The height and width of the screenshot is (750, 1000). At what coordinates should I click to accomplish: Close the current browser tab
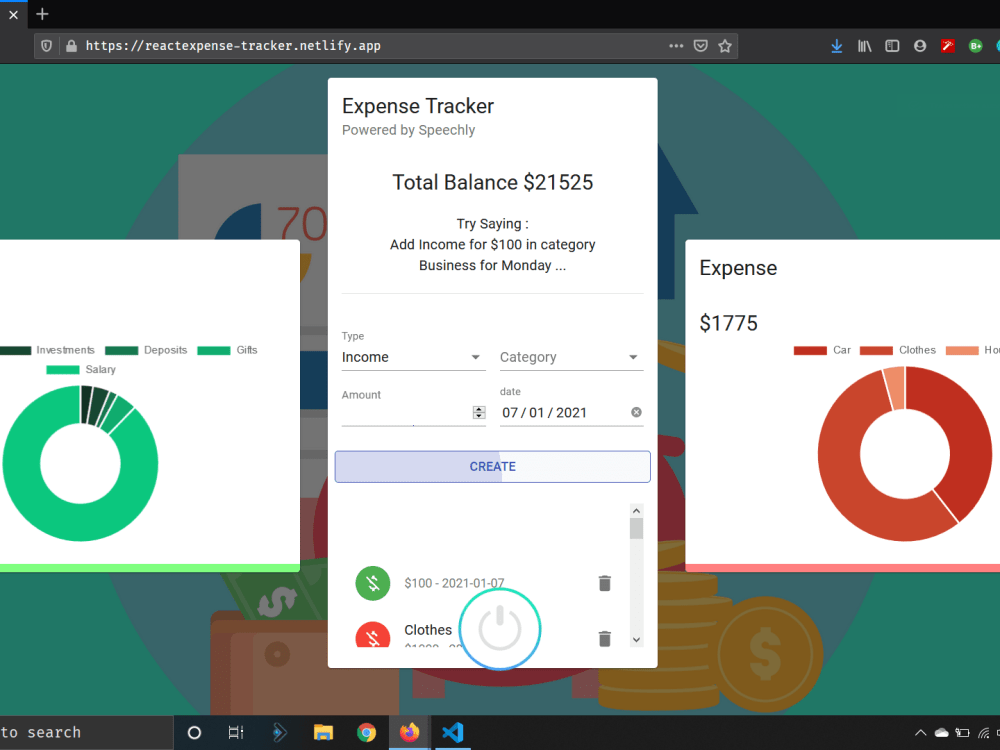coord(13,14)
